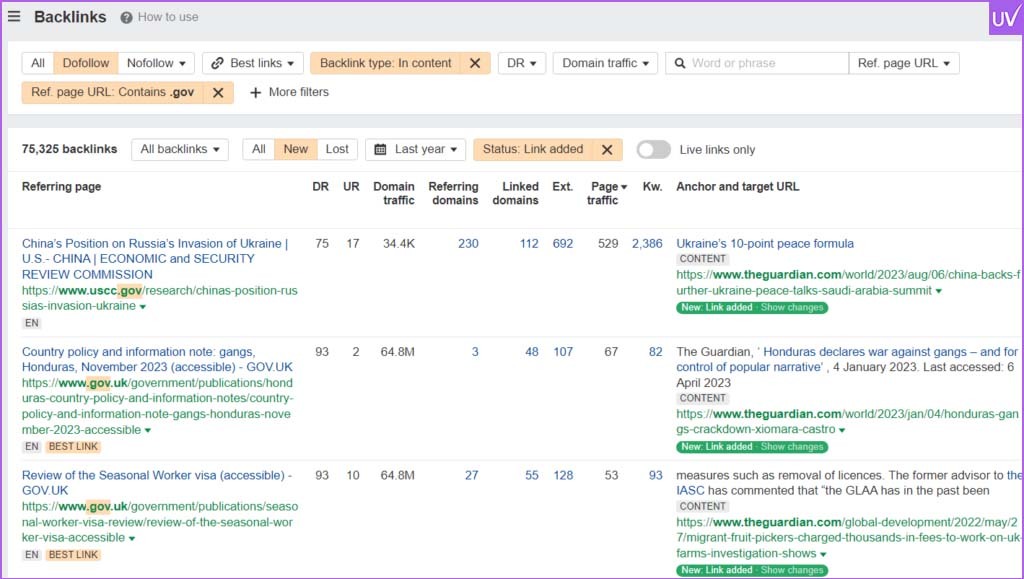The width and height of the screenshot is (1024, 579).
Task: Click the Status: Link added filter
Action: pos(533,149)
